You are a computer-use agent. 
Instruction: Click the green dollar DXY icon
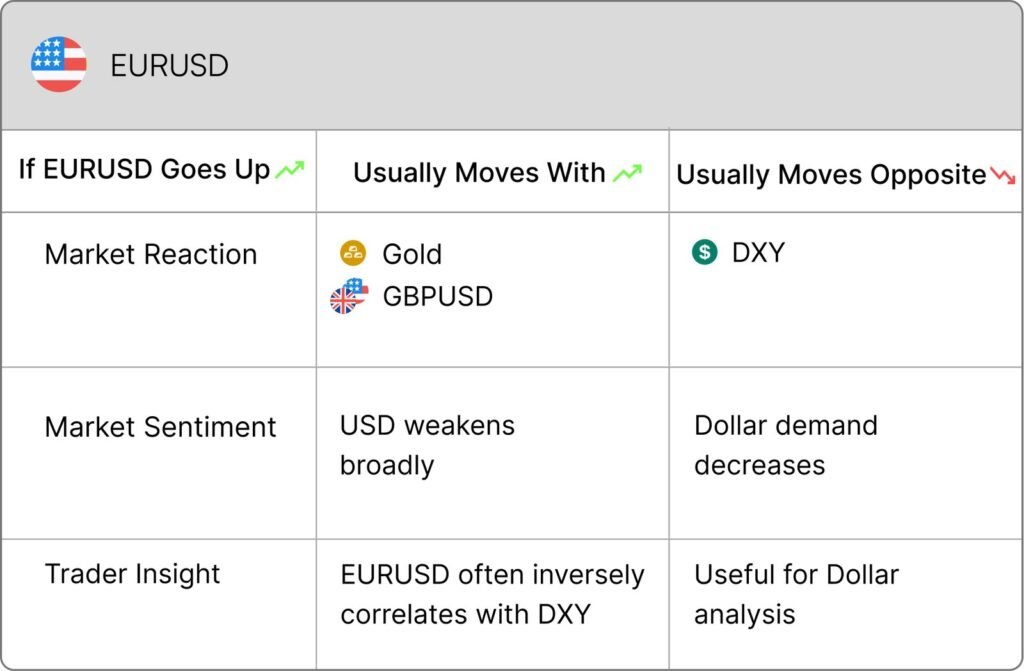[705, 252]
